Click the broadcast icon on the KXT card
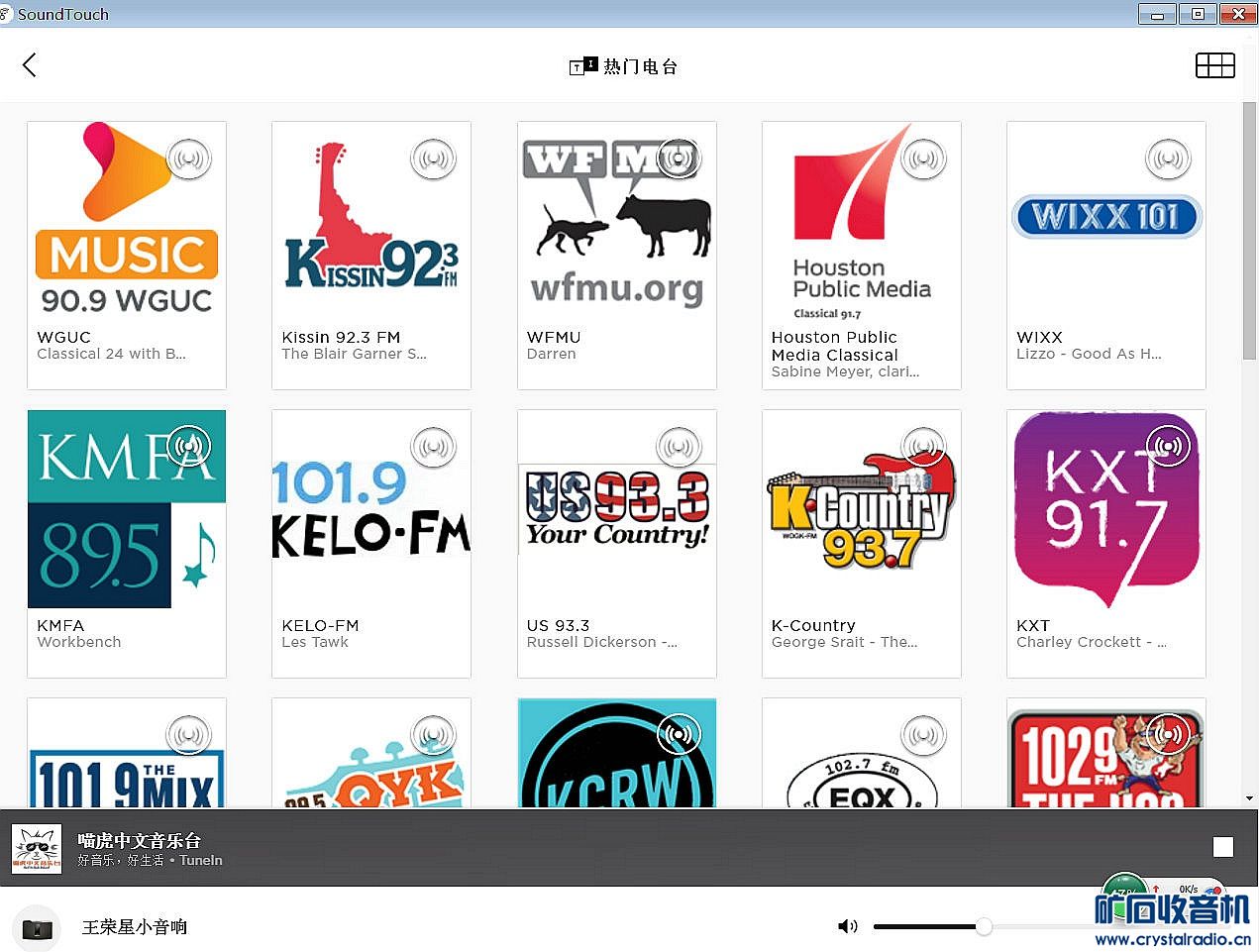Image resolution: width=1259 pixels, height=952 pixels. 1168,447
